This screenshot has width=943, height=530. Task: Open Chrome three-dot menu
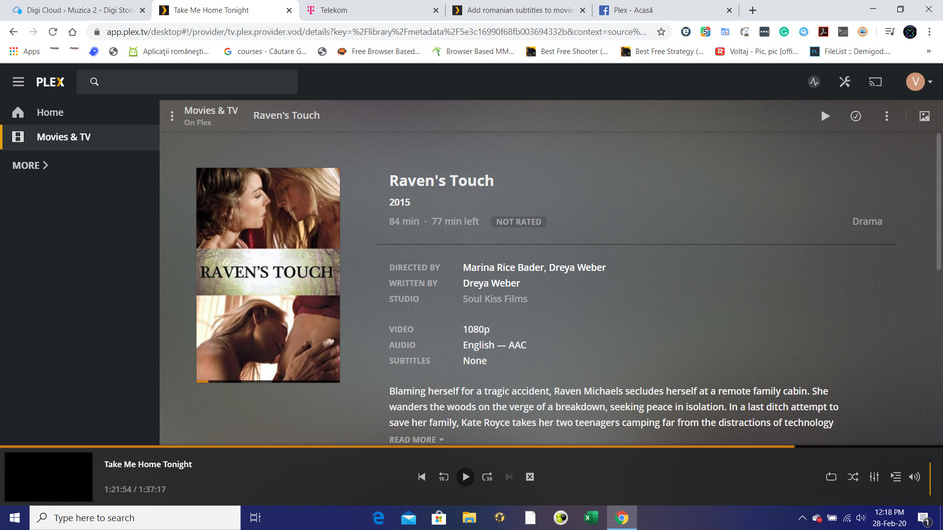coord(930,32)
